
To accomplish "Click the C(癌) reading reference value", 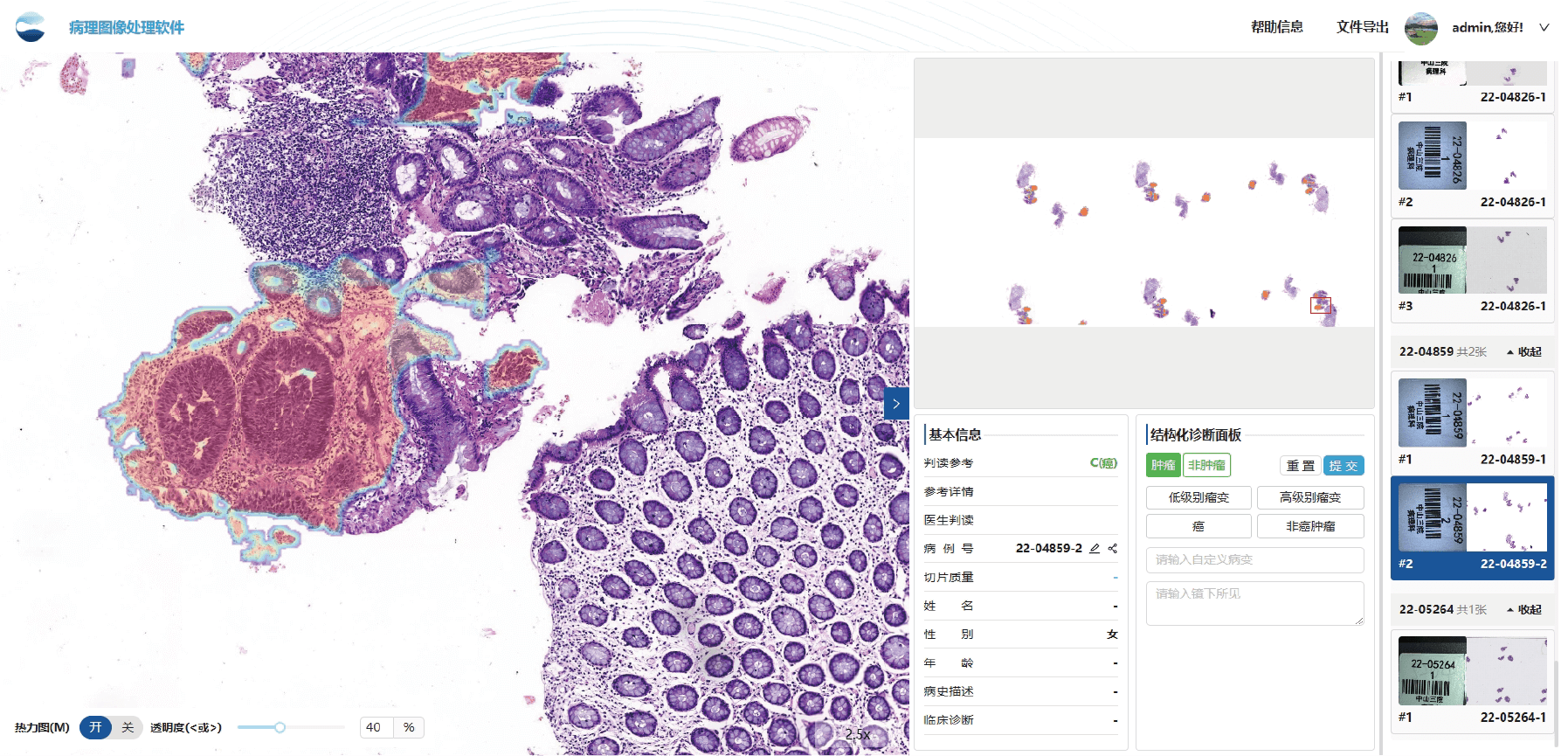I will 1103,463.
